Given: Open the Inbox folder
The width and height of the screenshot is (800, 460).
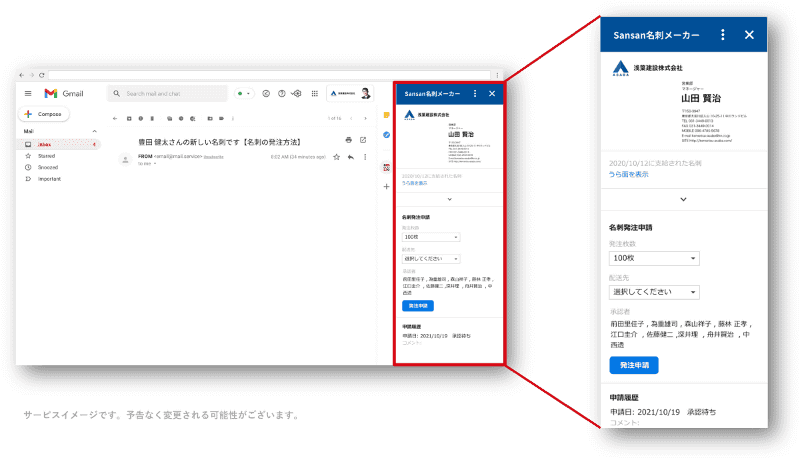Looking at the screenshot, I should pyautogui.click(x=59, y=145).
